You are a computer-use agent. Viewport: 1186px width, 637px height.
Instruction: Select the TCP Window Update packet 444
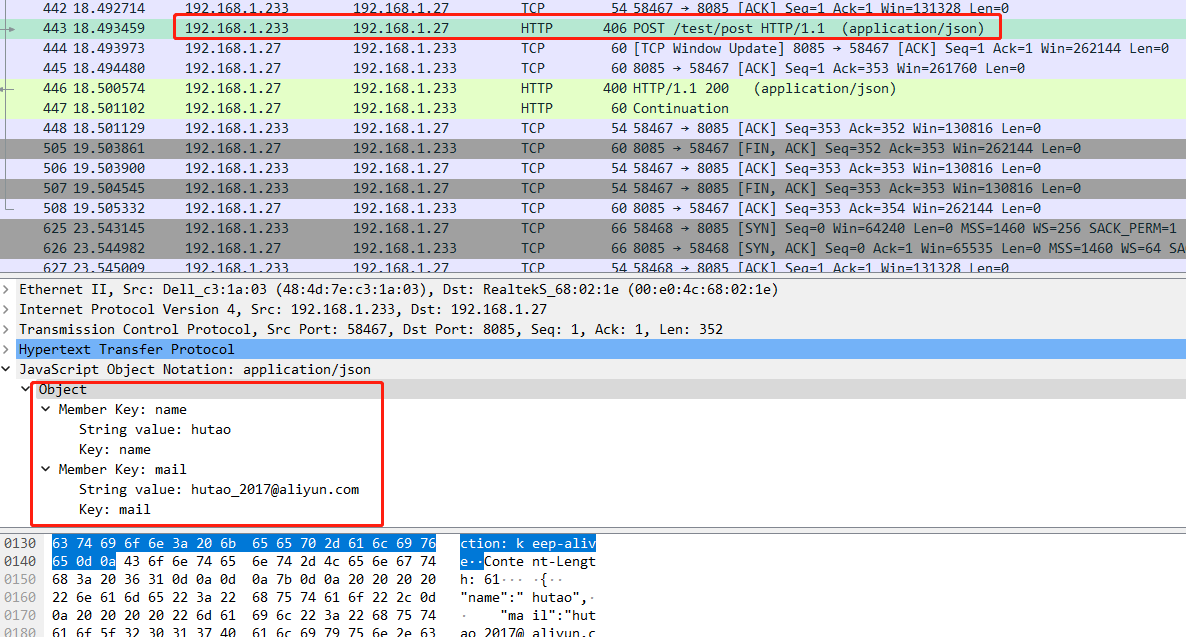pos(400,48)
